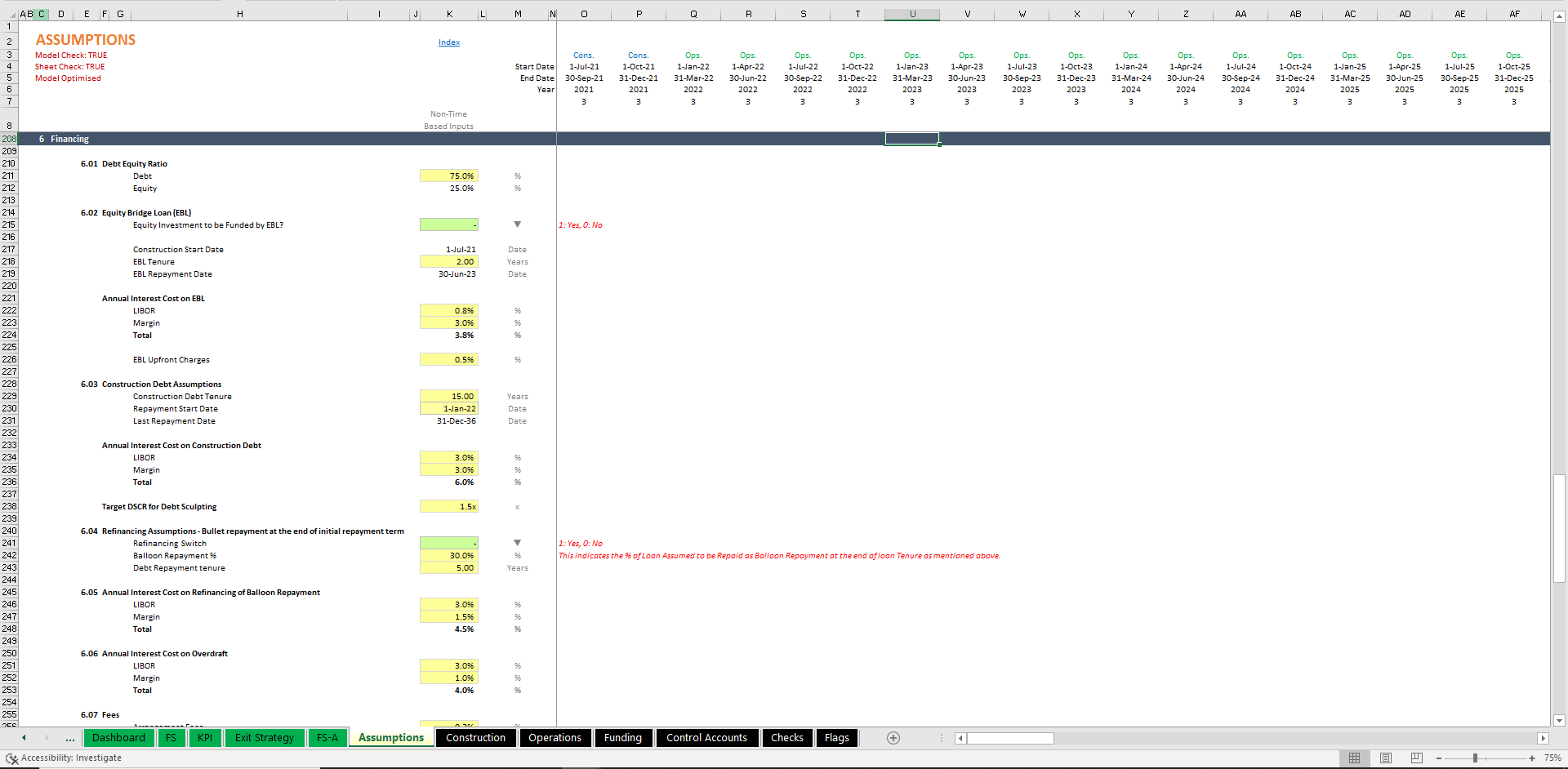Screen dimensions: 1568x769
Task: Click "Model Optimised" text
Action: (x=68, y=78)
